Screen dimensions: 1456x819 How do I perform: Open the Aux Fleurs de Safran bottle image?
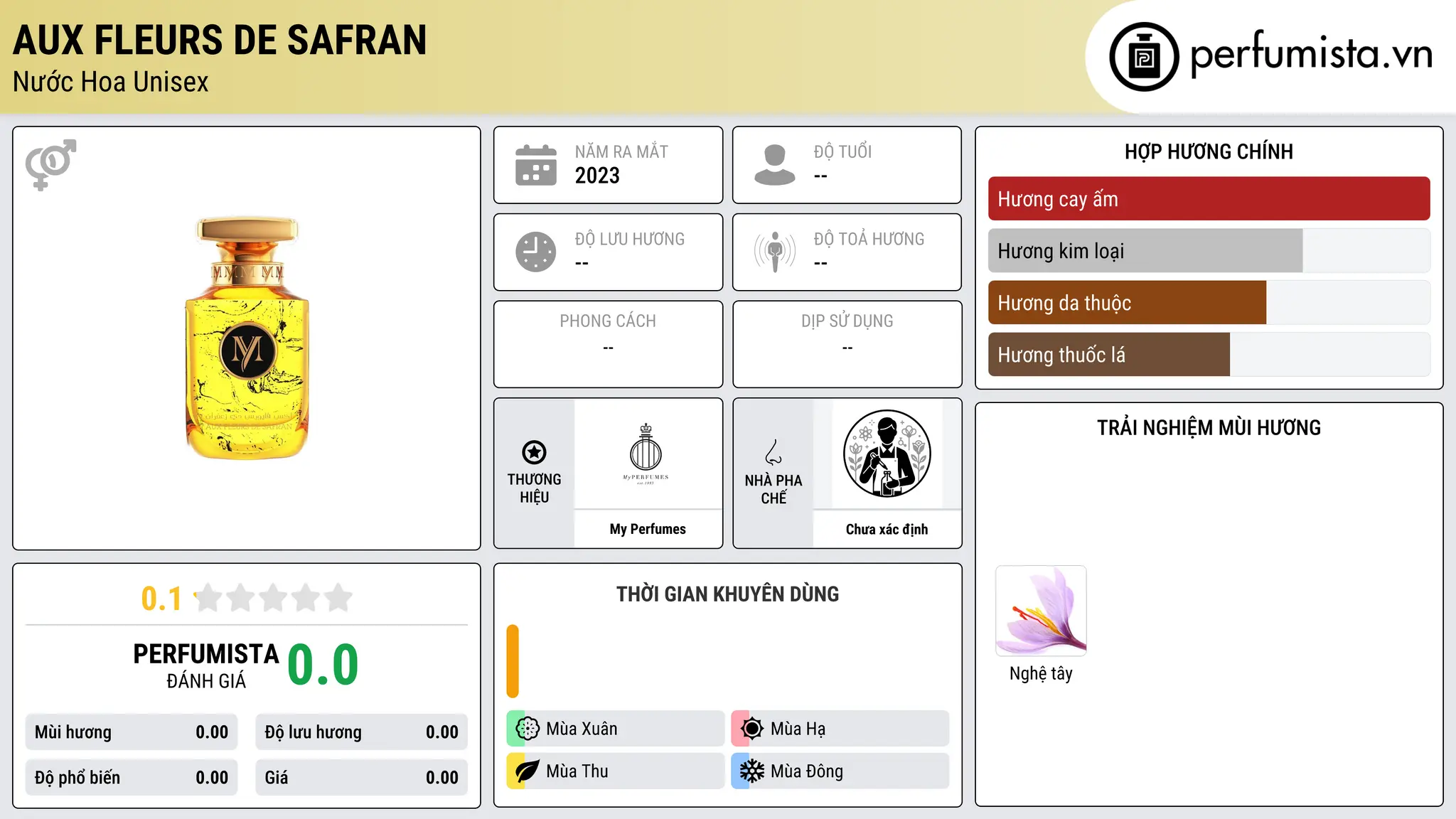pos(247,338)
